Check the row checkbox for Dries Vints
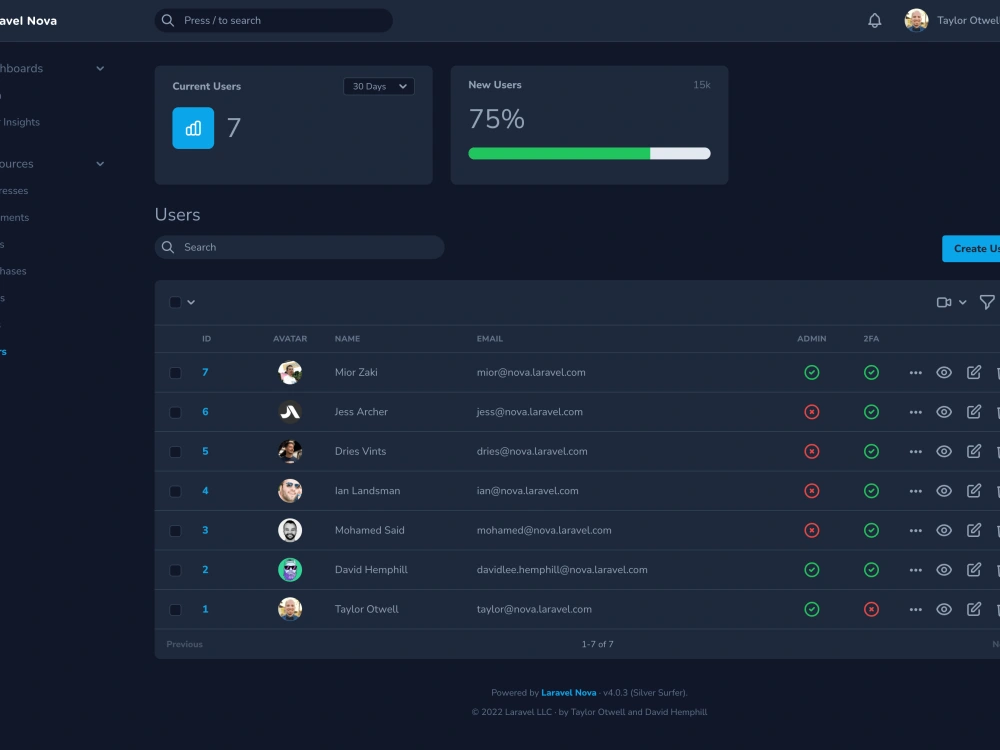 tap(175, 452)
